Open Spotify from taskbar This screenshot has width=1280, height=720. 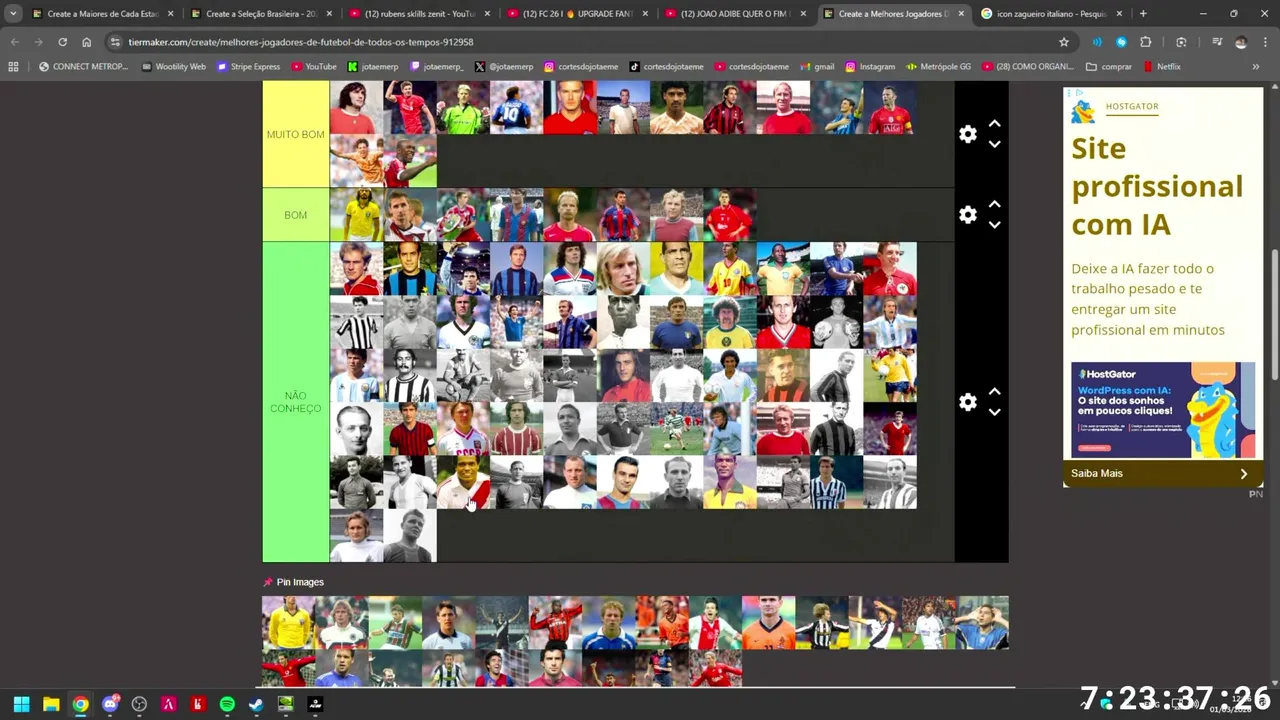tap(227, 704)
